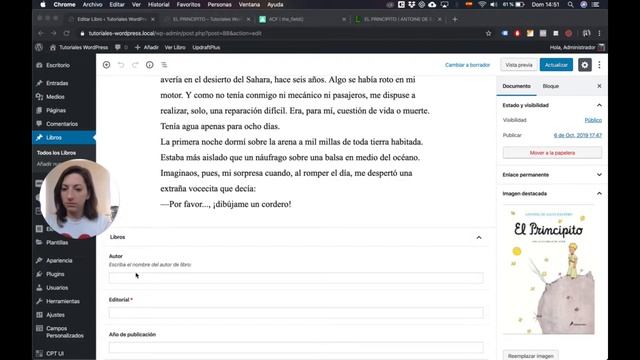The width and height of the screenshot is (640, 360).
Task: Redo the last editor change
Action: tap(135, 65)
